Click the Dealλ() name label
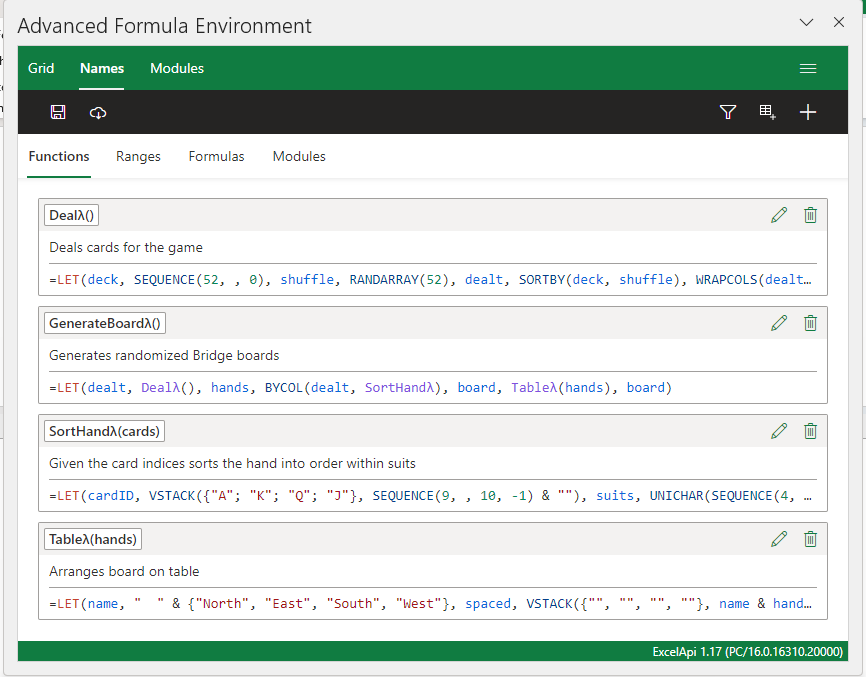The width and height of the screenshot is (866, 677). [71, 215]
